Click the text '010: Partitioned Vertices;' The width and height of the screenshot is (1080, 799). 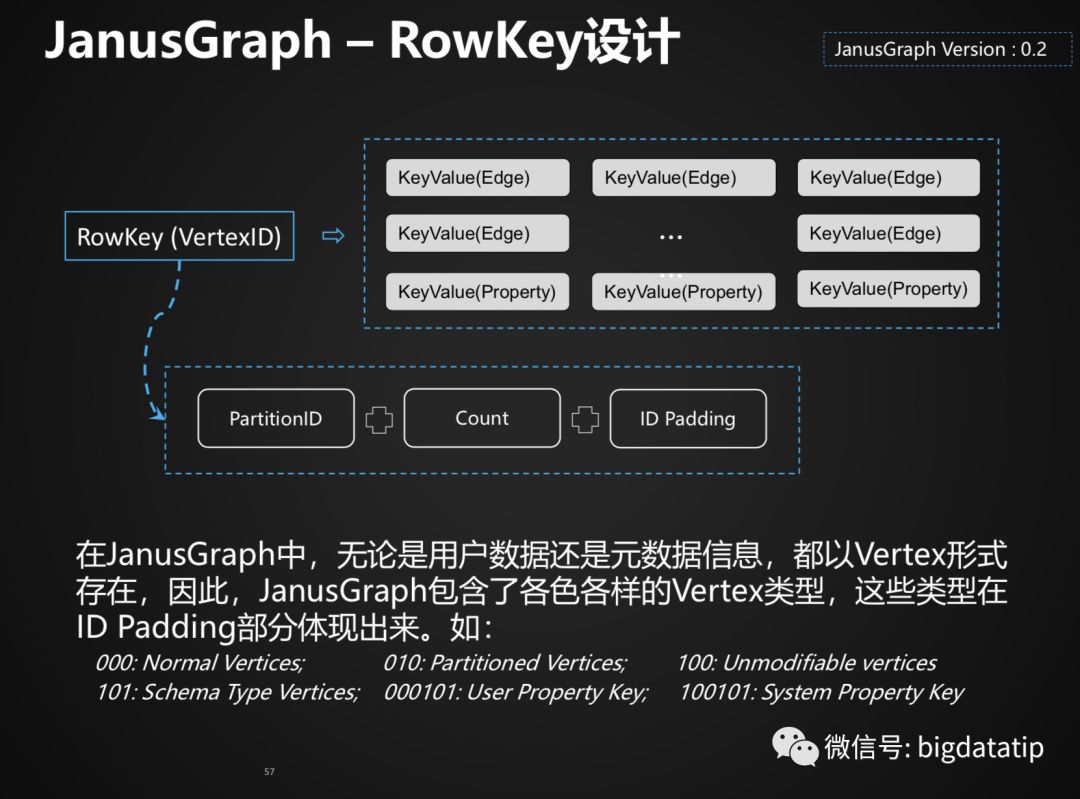click(505, 663)
